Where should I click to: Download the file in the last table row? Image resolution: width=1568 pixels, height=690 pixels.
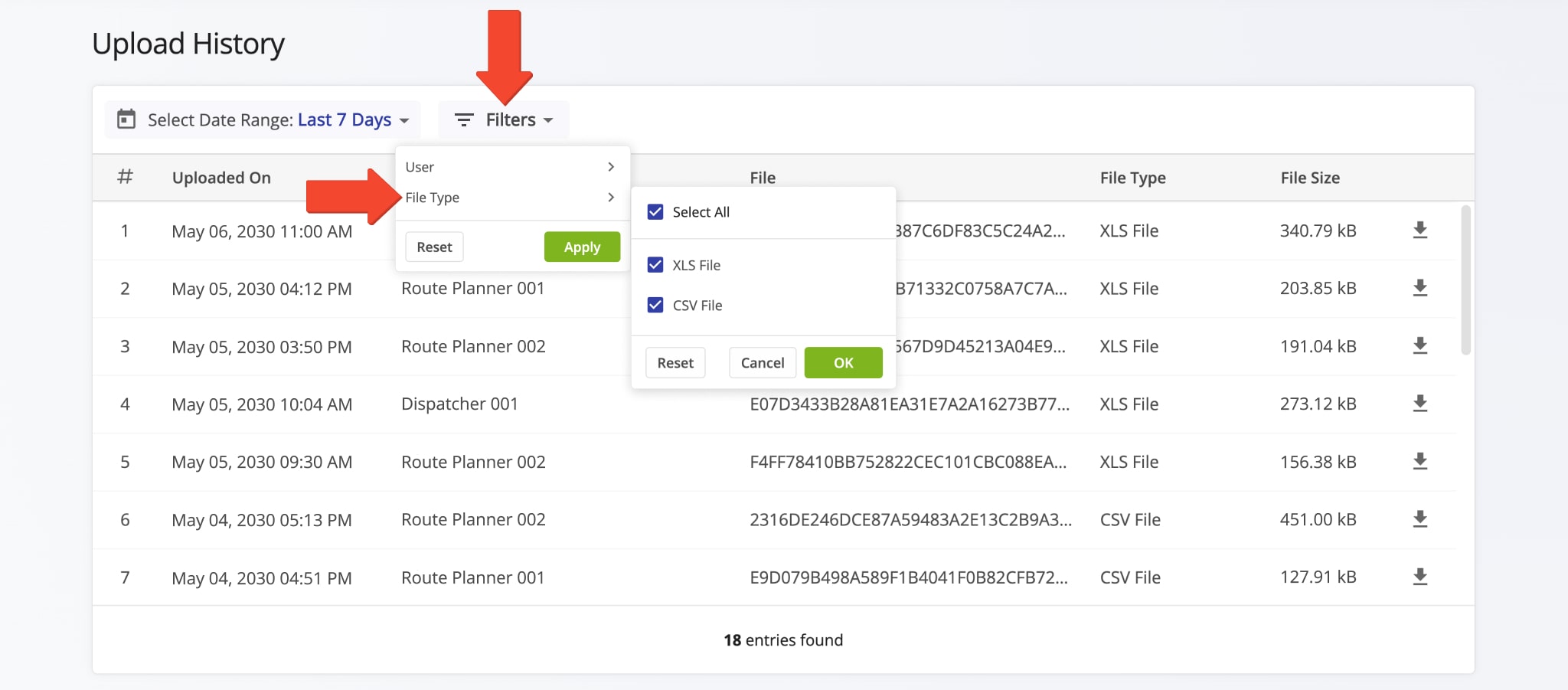[x=1421, y=577]
